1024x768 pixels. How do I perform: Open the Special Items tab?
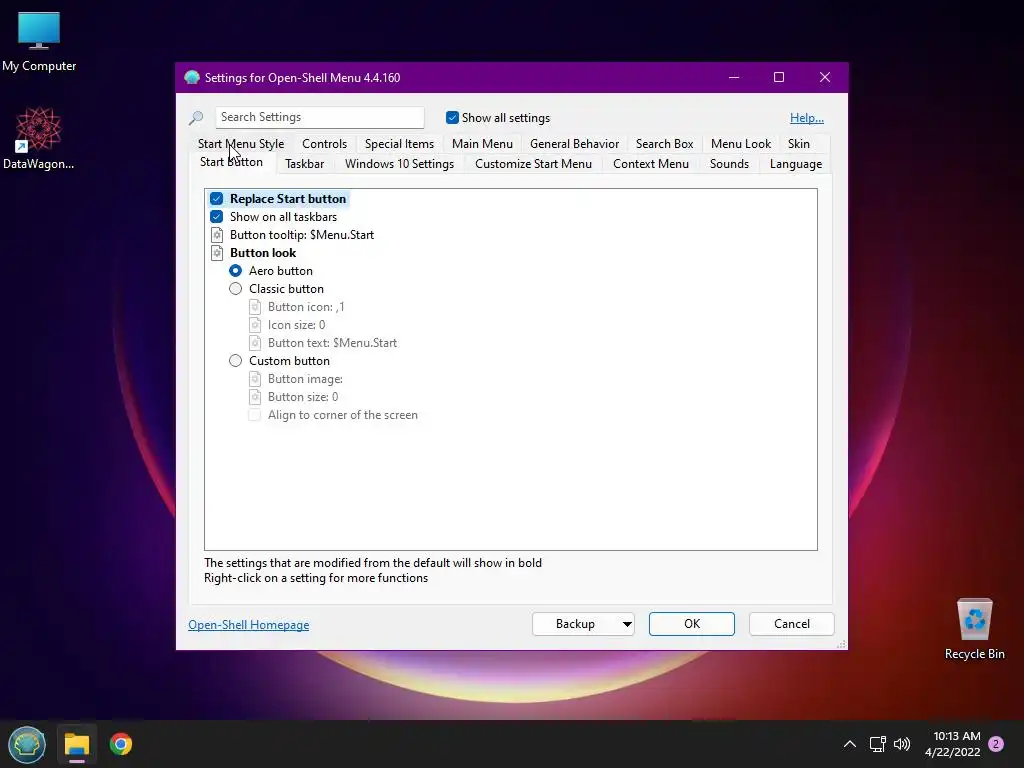pos(399,144)
